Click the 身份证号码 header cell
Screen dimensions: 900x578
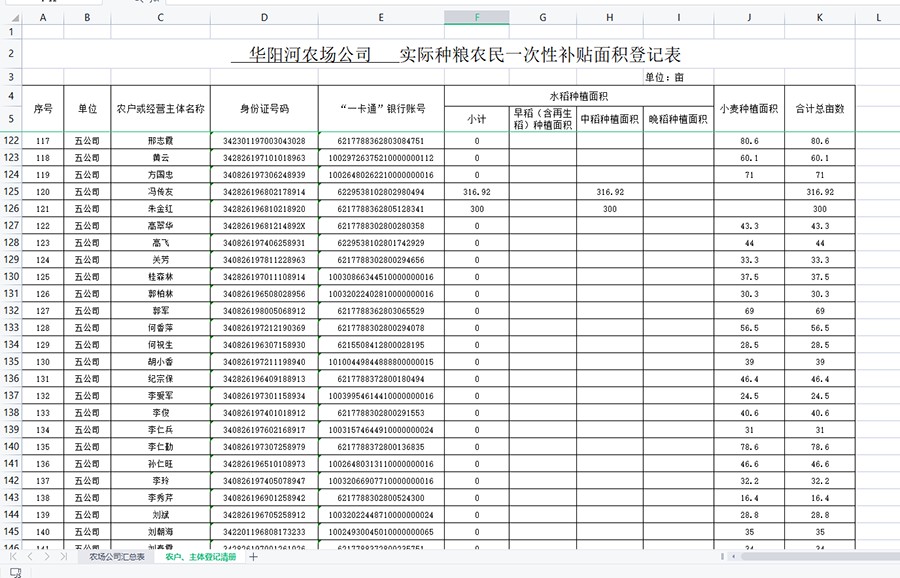(x=264, y=108)
